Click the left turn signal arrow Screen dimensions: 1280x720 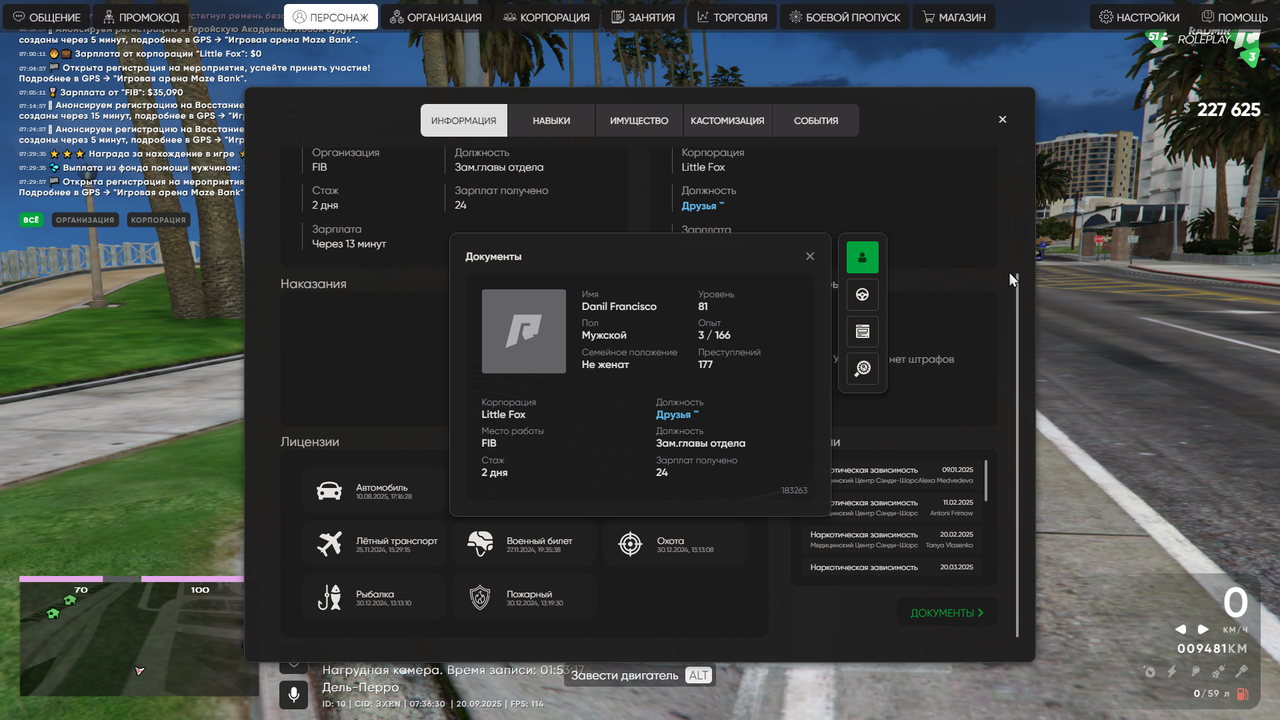[x=1180, y=629]
